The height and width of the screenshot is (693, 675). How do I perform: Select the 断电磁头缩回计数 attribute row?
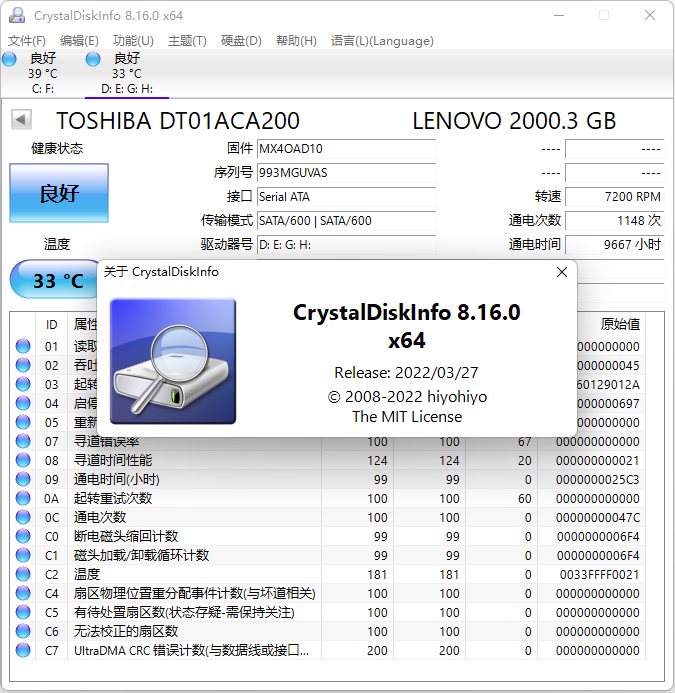point(328,536)
